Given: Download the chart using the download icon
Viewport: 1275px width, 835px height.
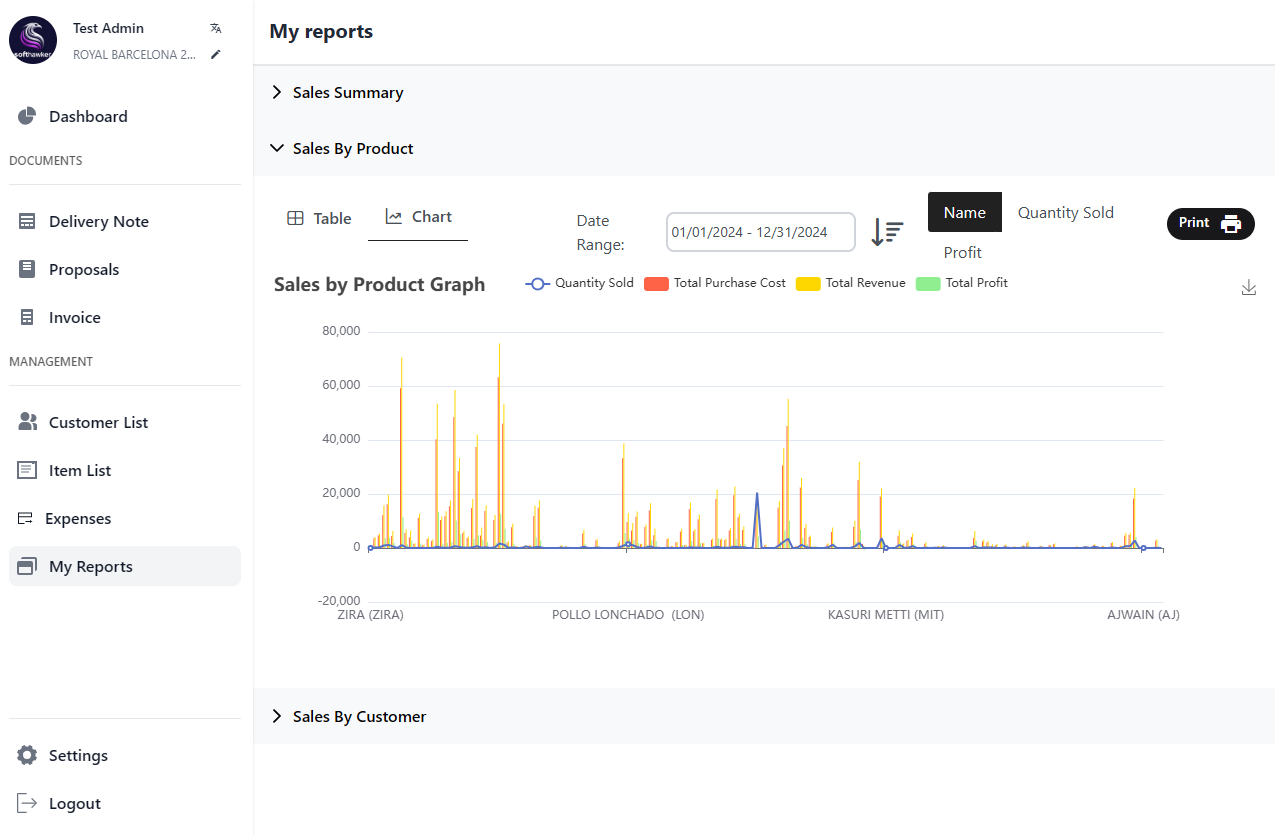Looking at the screenshot, I should [1248, 288].
